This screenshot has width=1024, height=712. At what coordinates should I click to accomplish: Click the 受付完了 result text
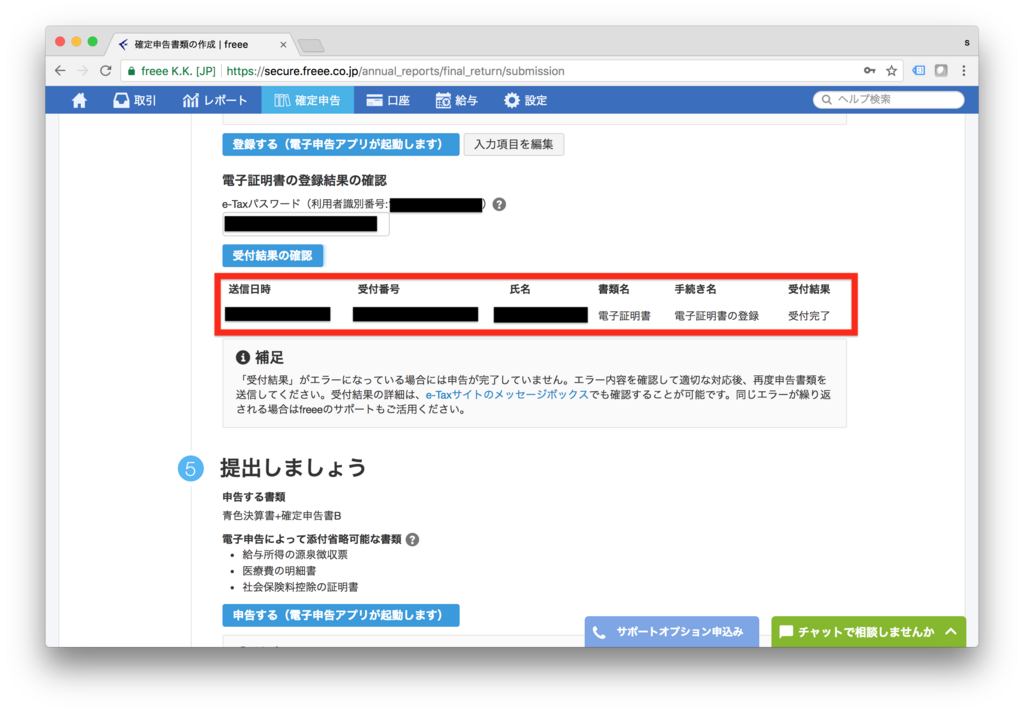pos(808,316)
